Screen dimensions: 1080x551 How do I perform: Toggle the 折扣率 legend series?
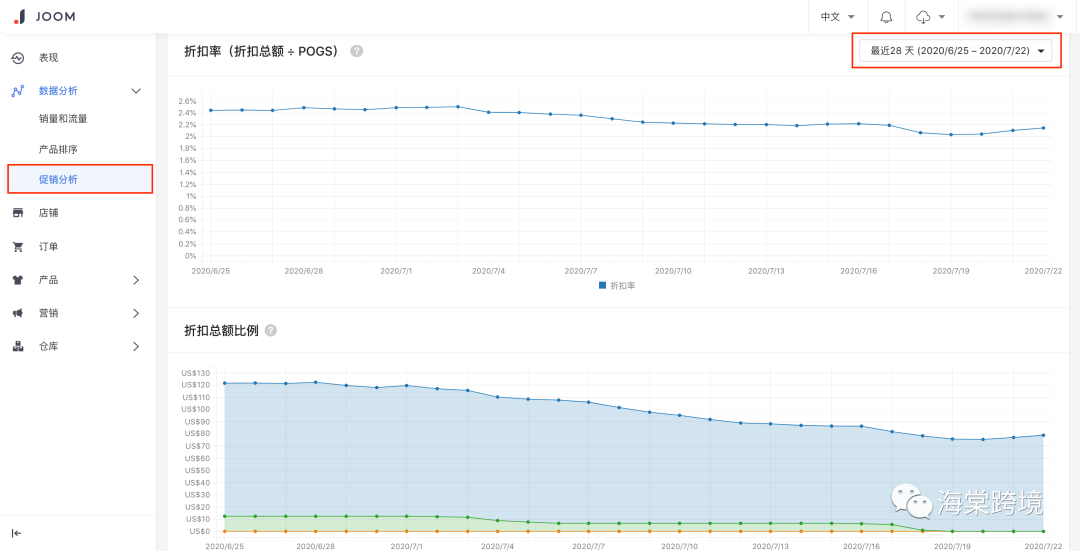pos(617,285)
